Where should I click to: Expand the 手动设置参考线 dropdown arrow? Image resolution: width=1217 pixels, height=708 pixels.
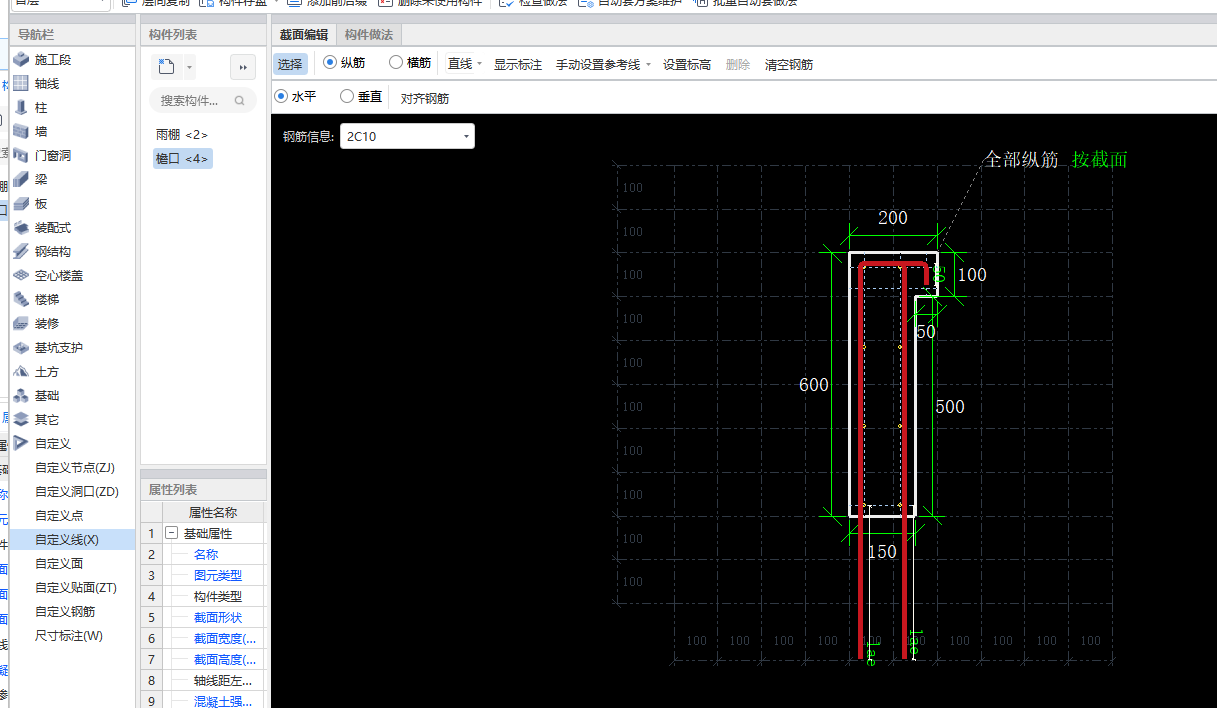tap(648, 65)
